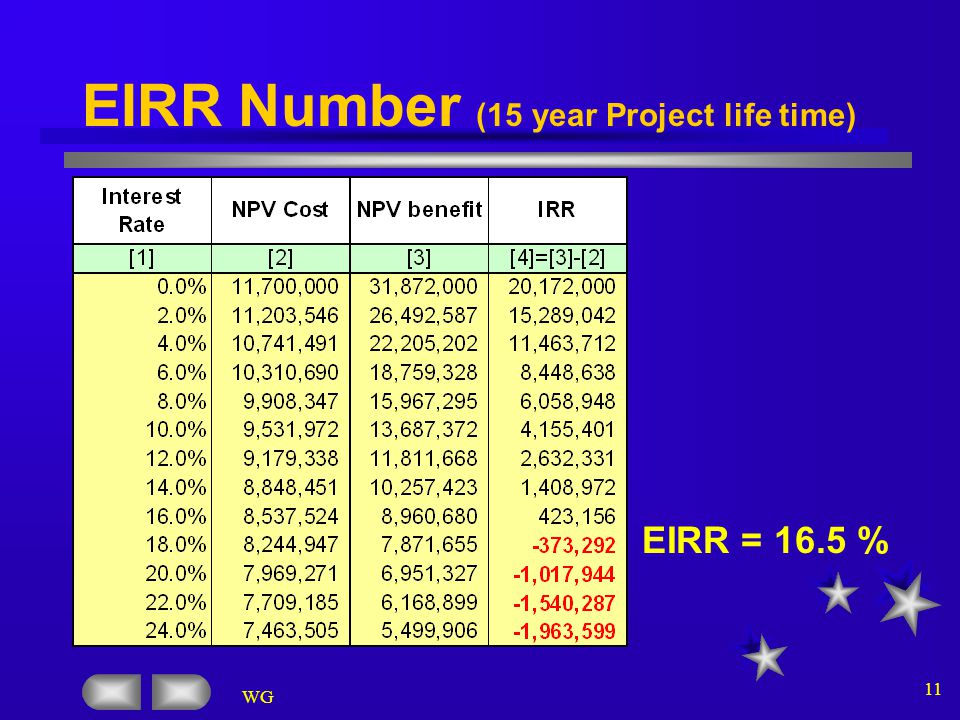960x720 pixels.
Task: Select NPV benefit value 11,811,668
Action: (423, 459)
